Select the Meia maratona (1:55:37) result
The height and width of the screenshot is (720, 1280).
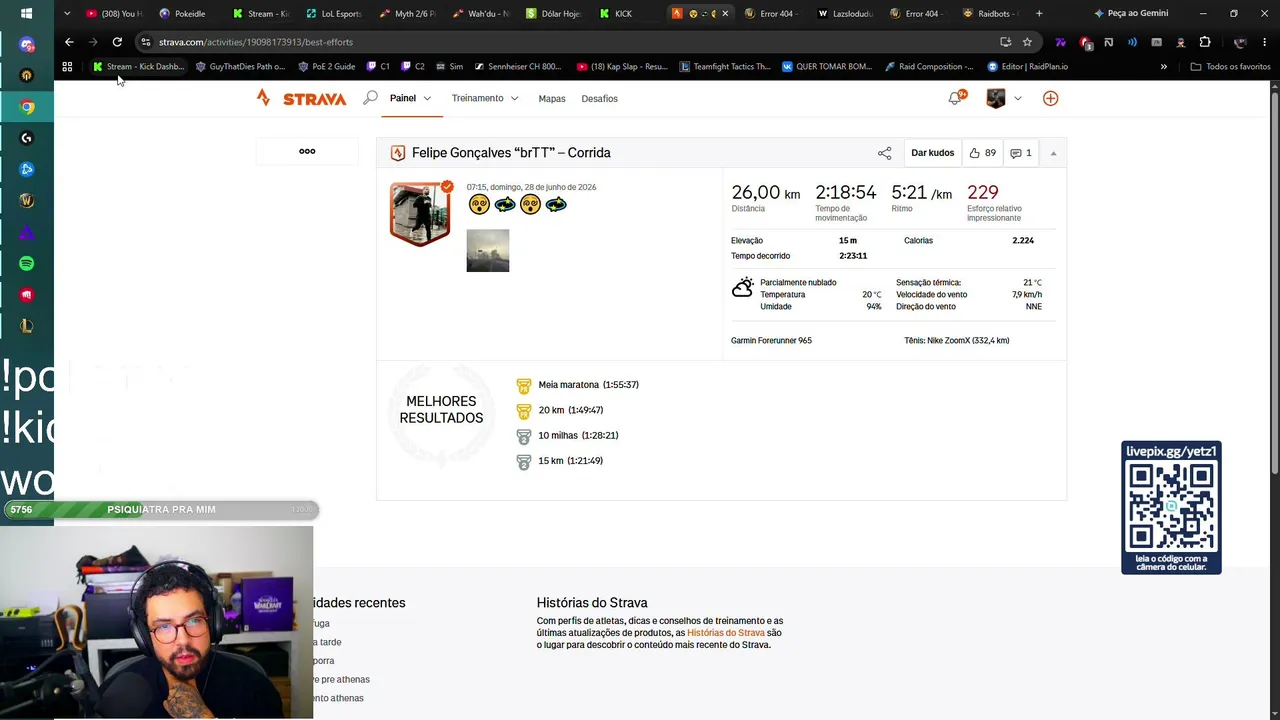pyautogui.click(x=588, y=385)
